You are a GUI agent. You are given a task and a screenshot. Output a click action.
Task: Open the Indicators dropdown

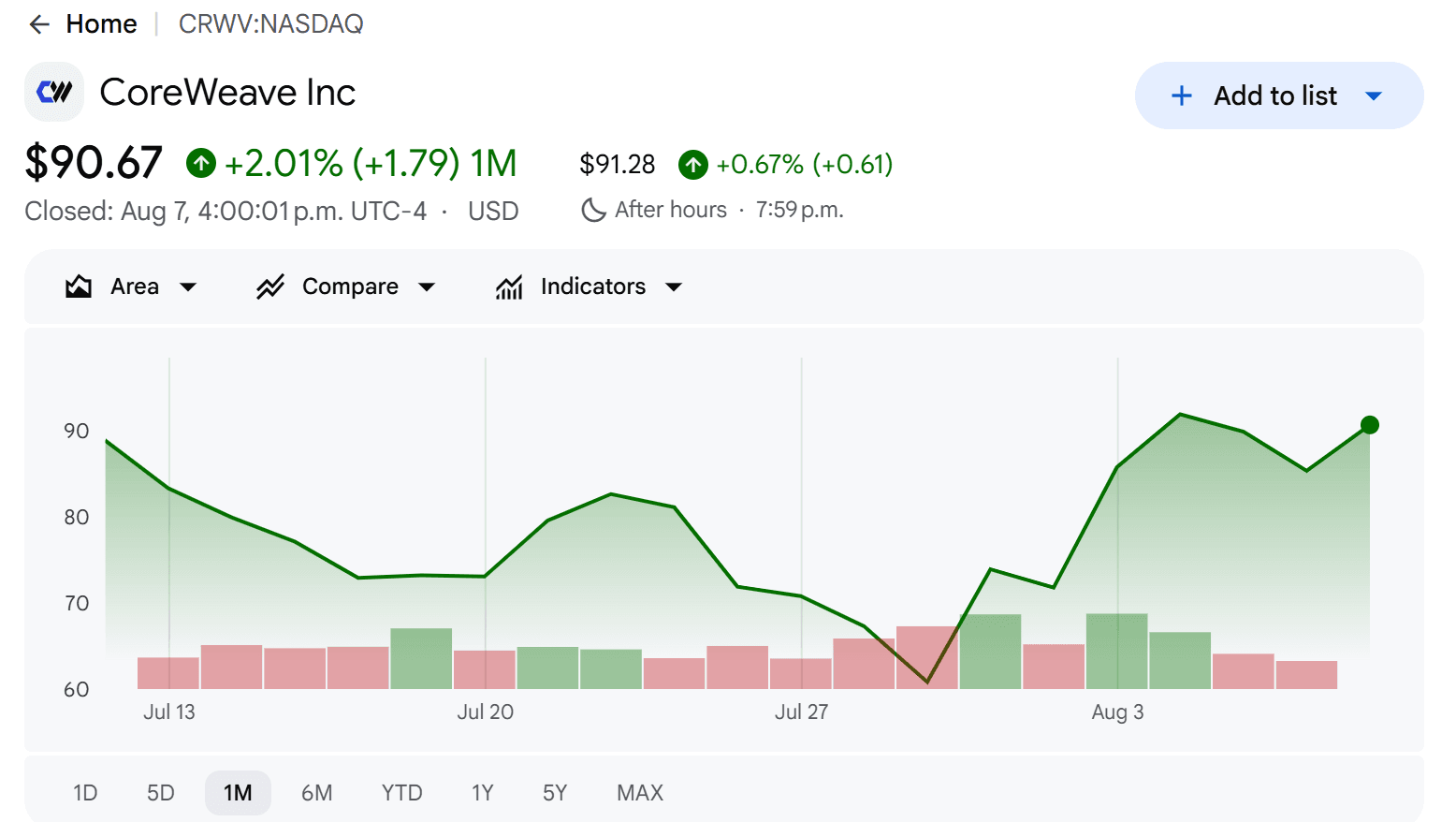tap(590, 286)
